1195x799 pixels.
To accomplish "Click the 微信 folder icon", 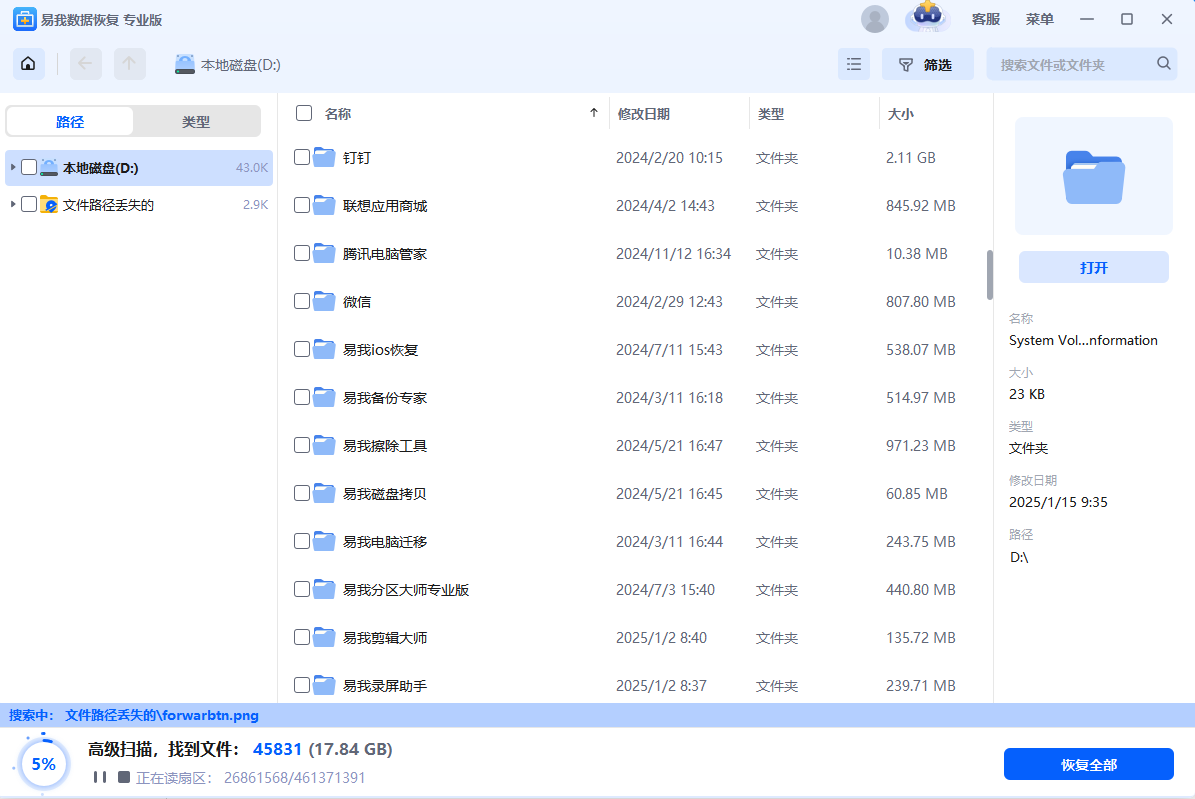I will pyautogui.click(x=325, y=301).
